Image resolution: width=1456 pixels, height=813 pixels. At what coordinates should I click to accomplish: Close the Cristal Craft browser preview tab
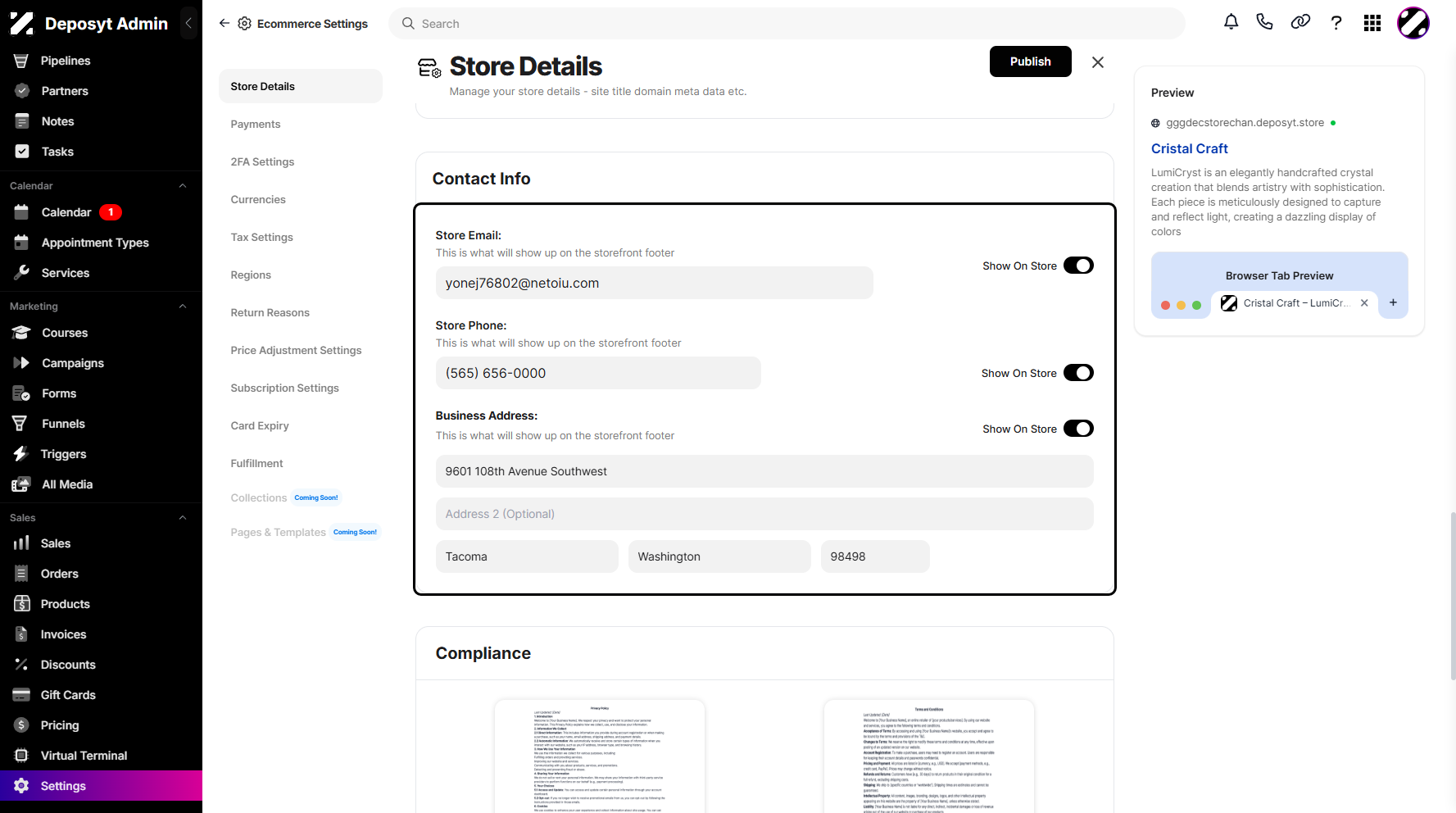pyautogui.click(x=1364, y=303)
